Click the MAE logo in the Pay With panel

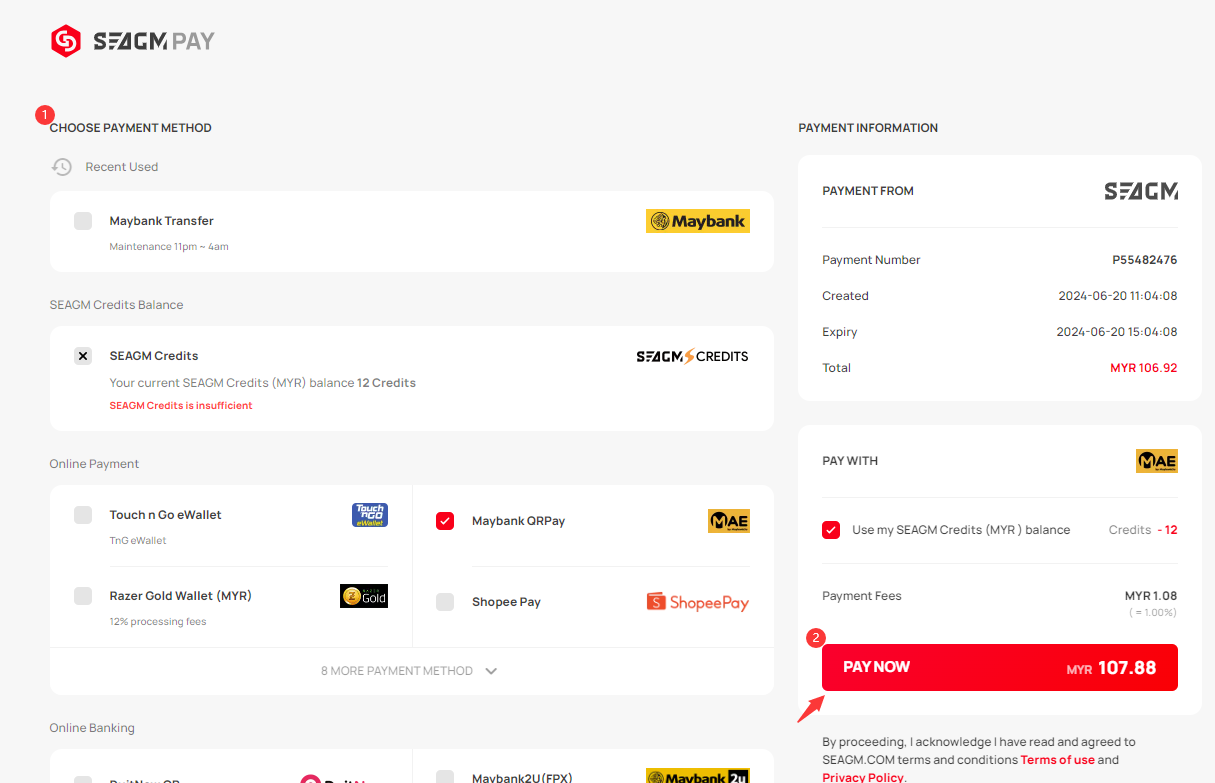click(1157, 461)
